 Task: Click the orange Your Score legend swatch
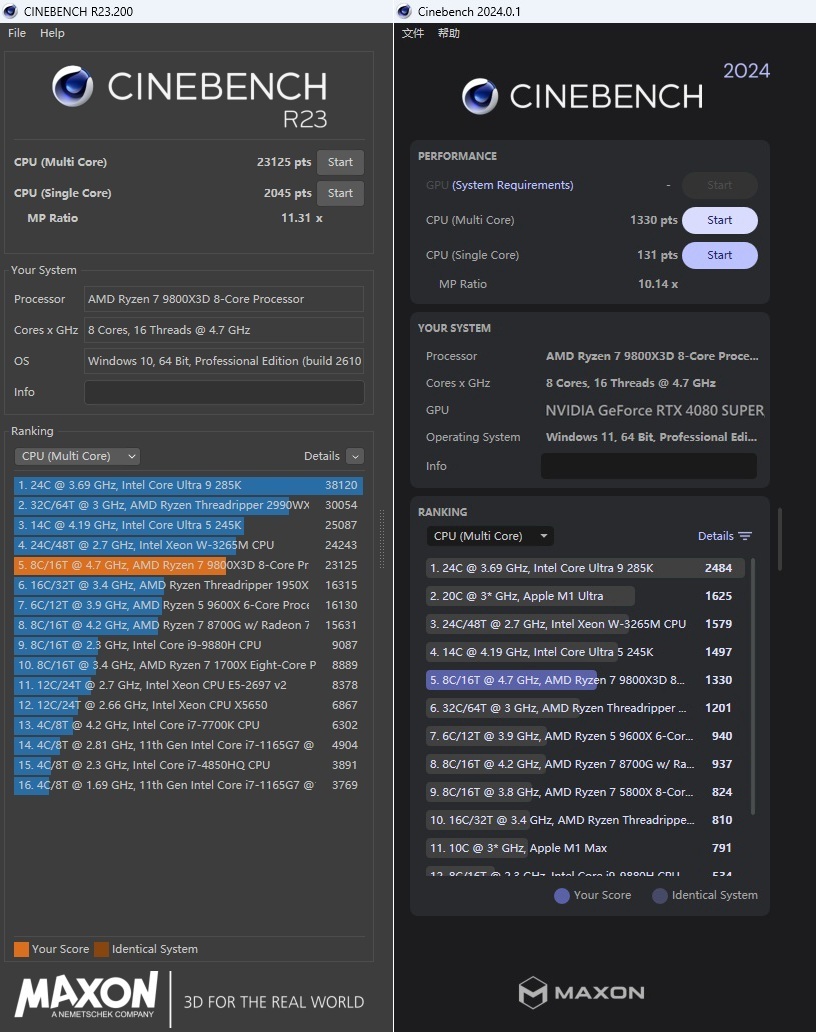[21, 949]
